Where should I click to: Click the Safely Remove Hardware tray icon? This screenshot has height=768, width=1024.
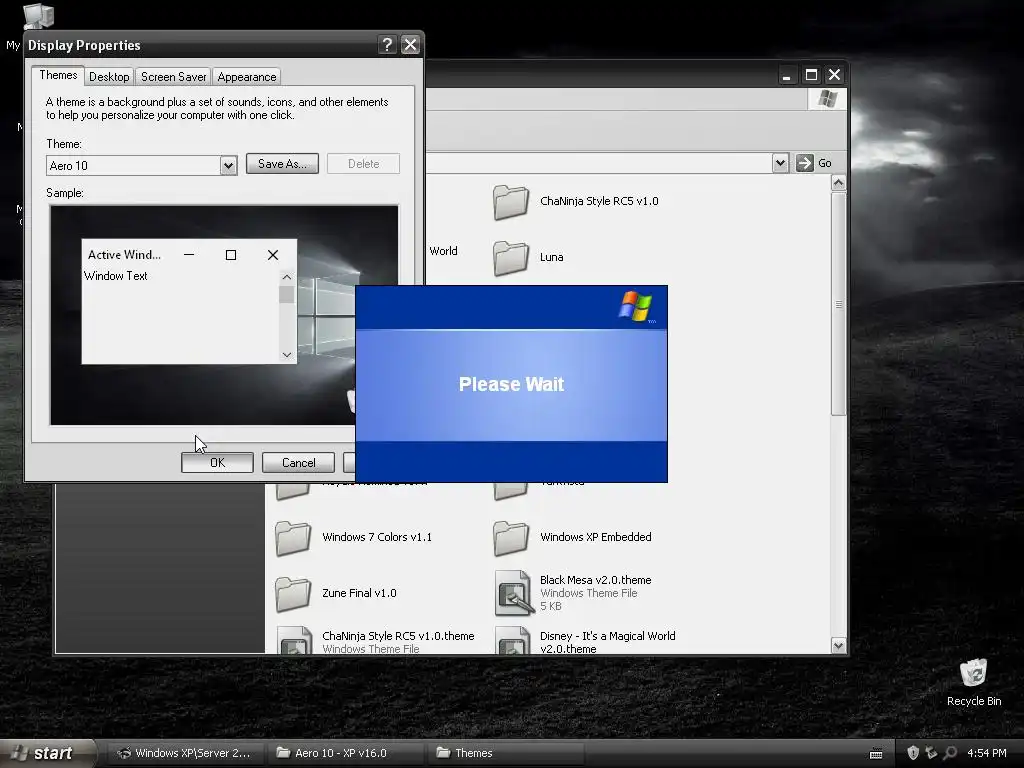[x=931, y=753]
